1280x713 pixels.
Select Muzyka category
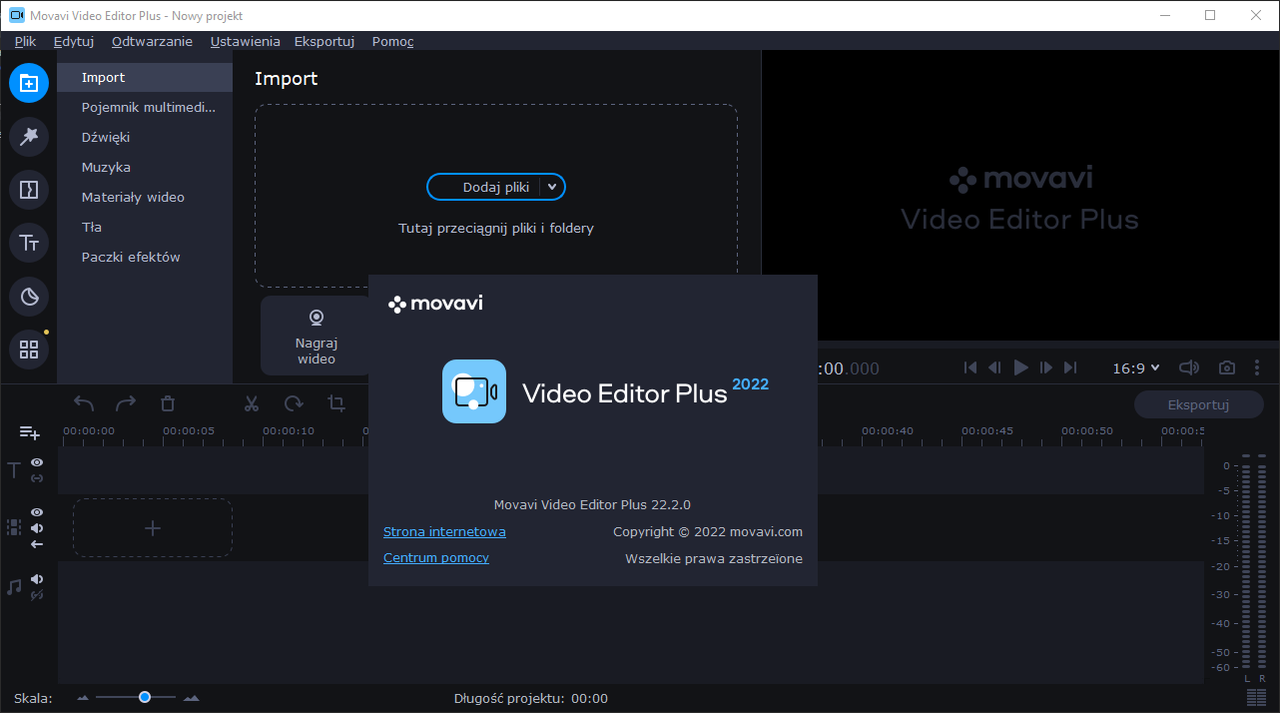tap(145, 167)
